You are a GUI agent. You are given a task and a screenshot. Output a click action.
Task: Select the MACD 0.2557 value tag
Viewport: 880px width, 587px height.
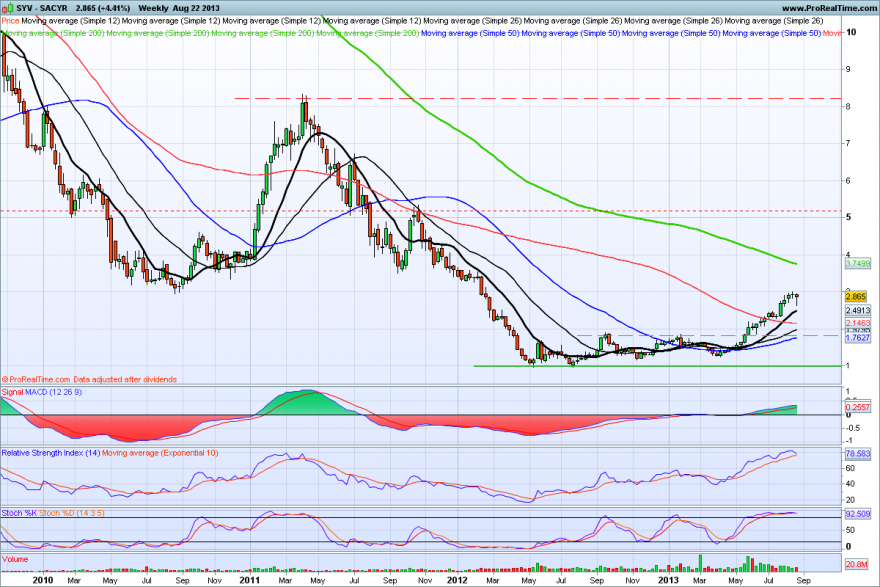coord(858,407)
